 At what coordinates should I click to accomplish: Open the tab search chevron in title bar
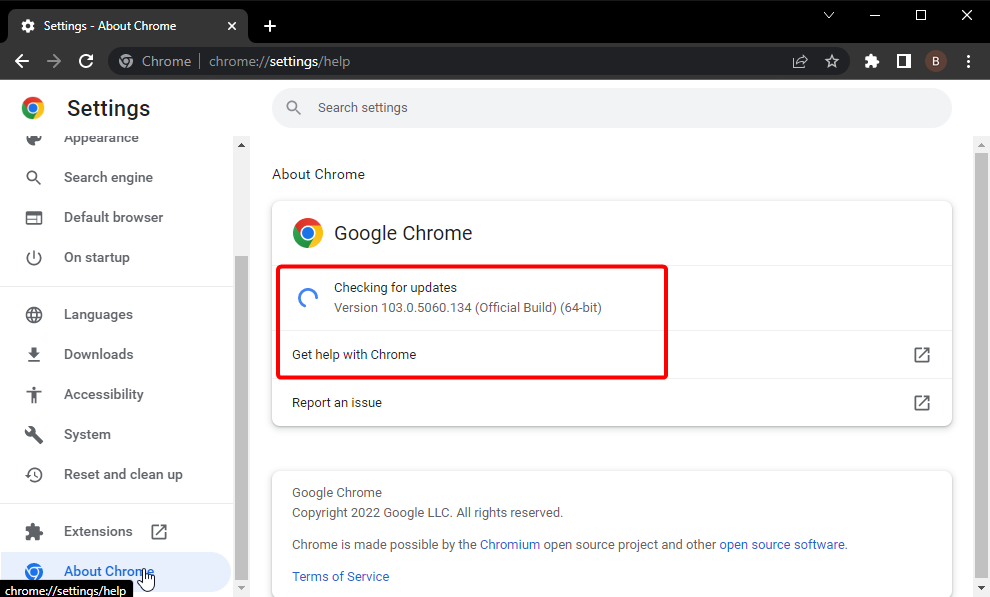(x=829, y=15)
